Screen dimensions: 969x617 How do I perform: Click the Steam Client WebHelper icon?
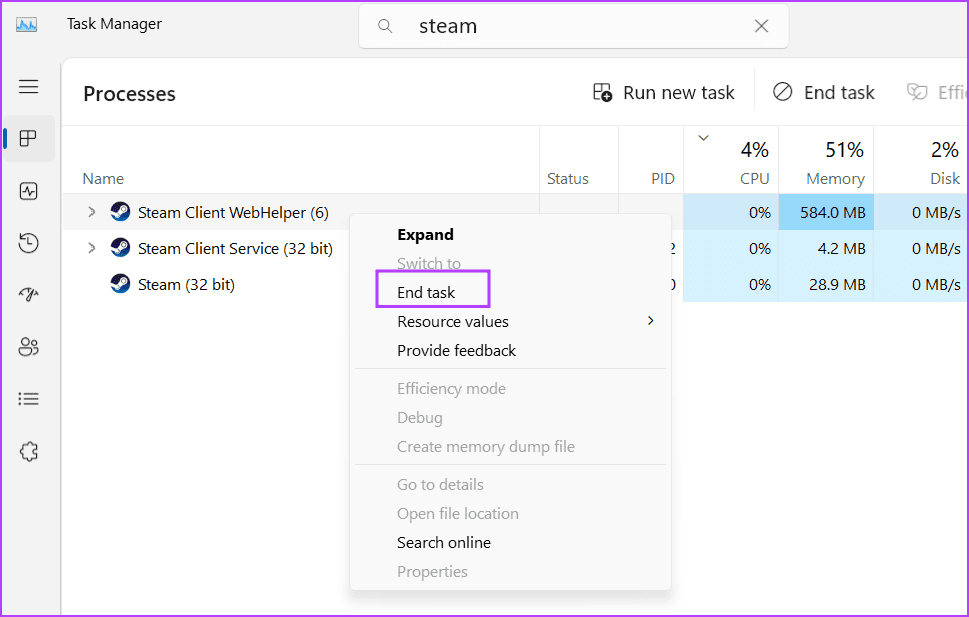point(120,212)
